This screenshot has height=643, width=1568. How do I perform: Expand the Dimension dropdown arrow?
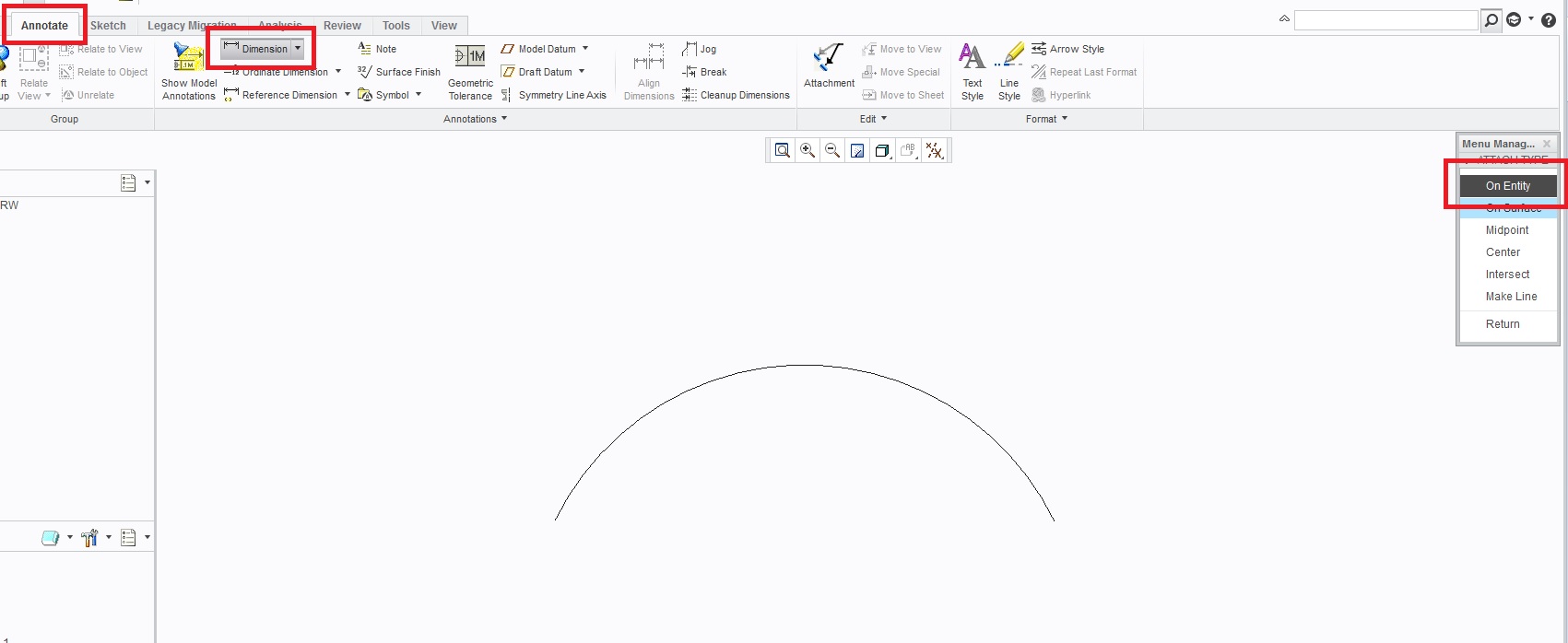tap(298, 49)
